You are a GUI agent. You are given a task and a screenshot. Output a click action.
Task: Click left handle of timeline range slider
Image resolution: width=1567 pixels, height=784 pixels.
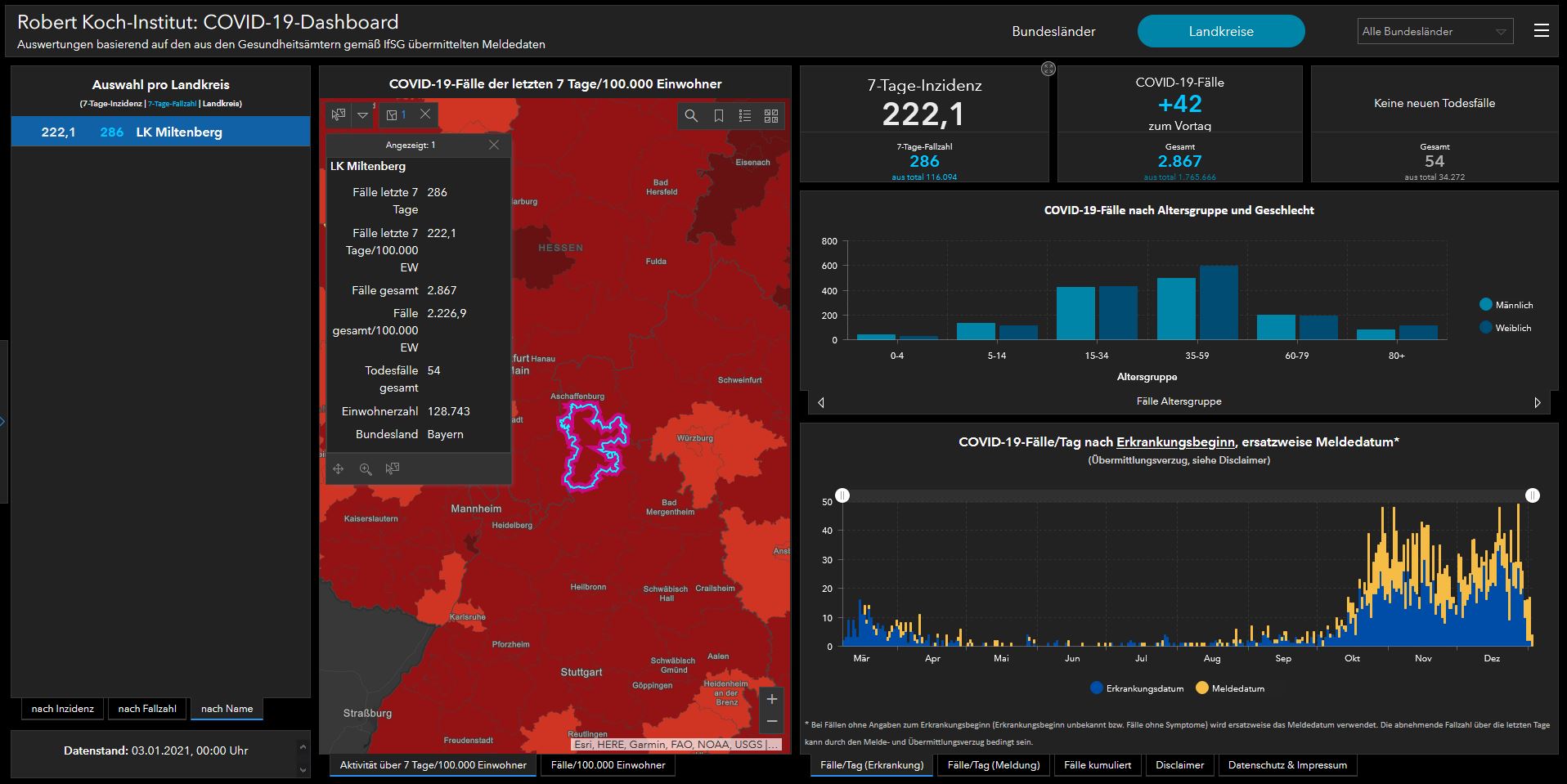842,495
